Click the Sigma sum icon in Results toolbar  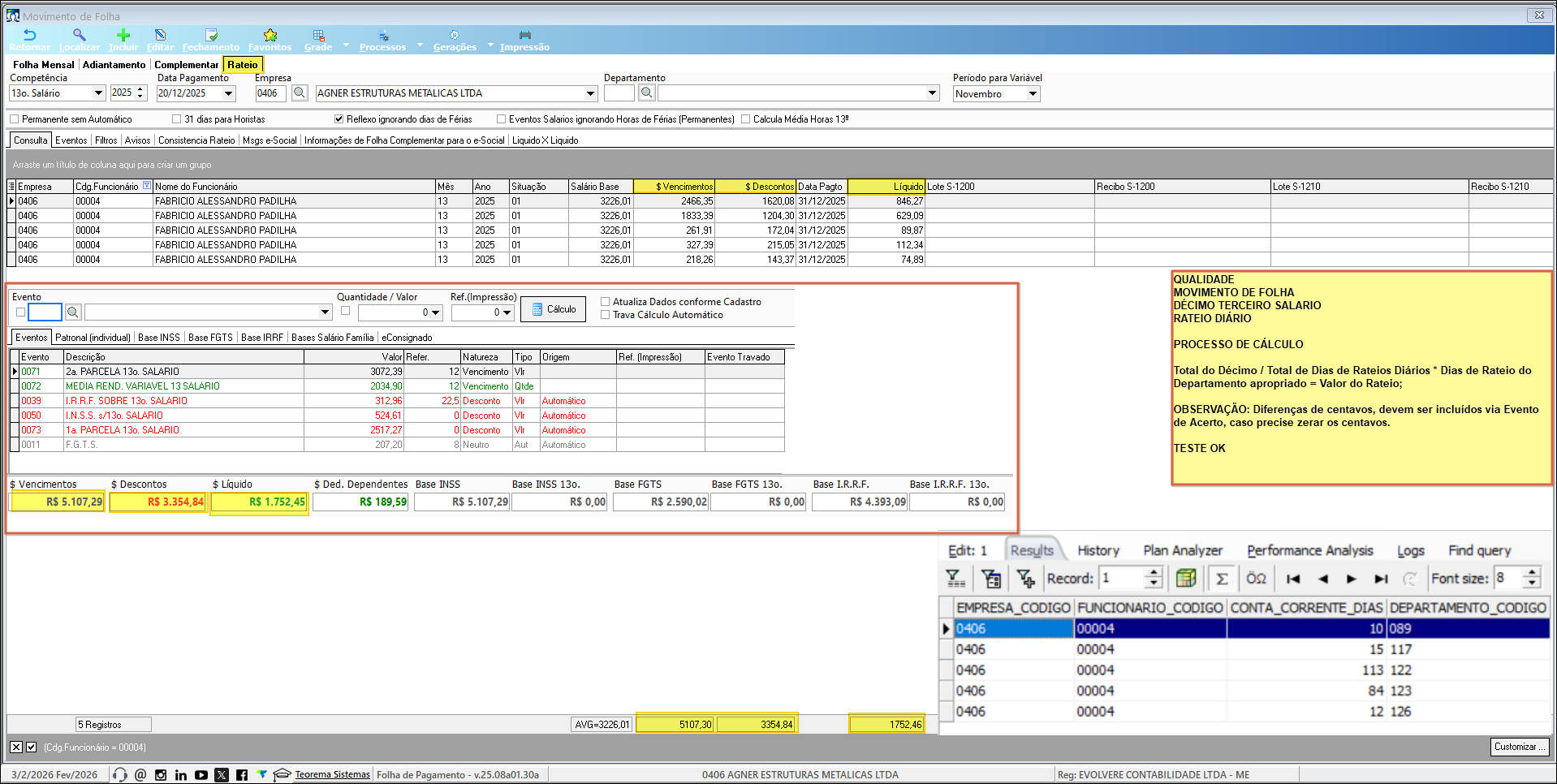click(1221, 579)
